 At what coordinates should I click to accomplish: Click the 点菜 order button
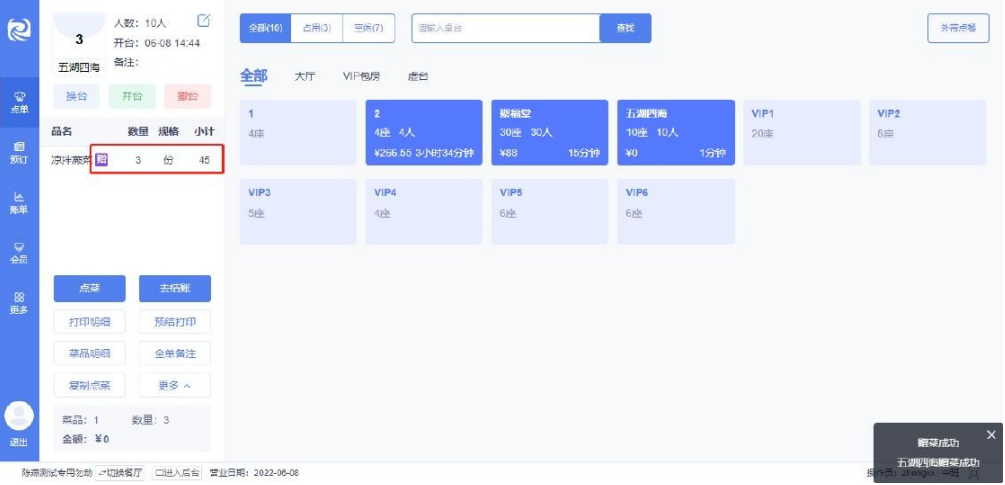90,289
